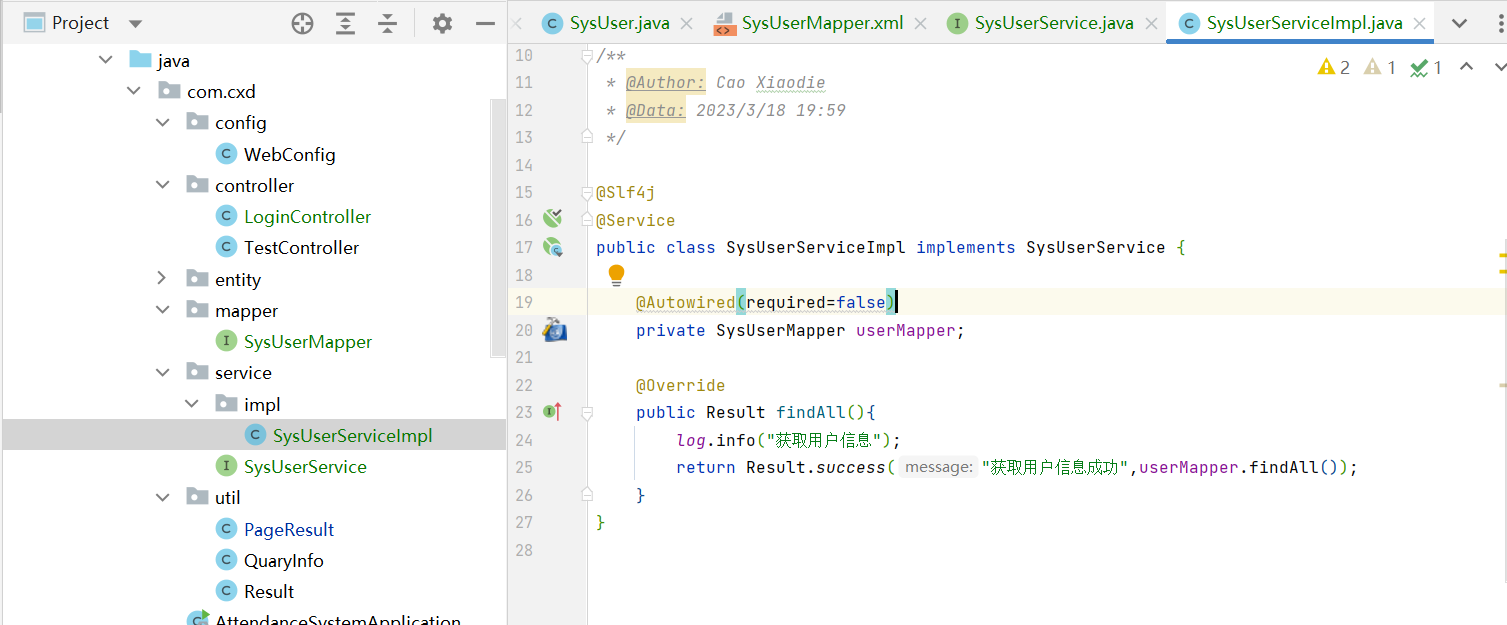Click the userMapper field name on line 20
This screenshot has width=1507, height=625.
[906, 330]
